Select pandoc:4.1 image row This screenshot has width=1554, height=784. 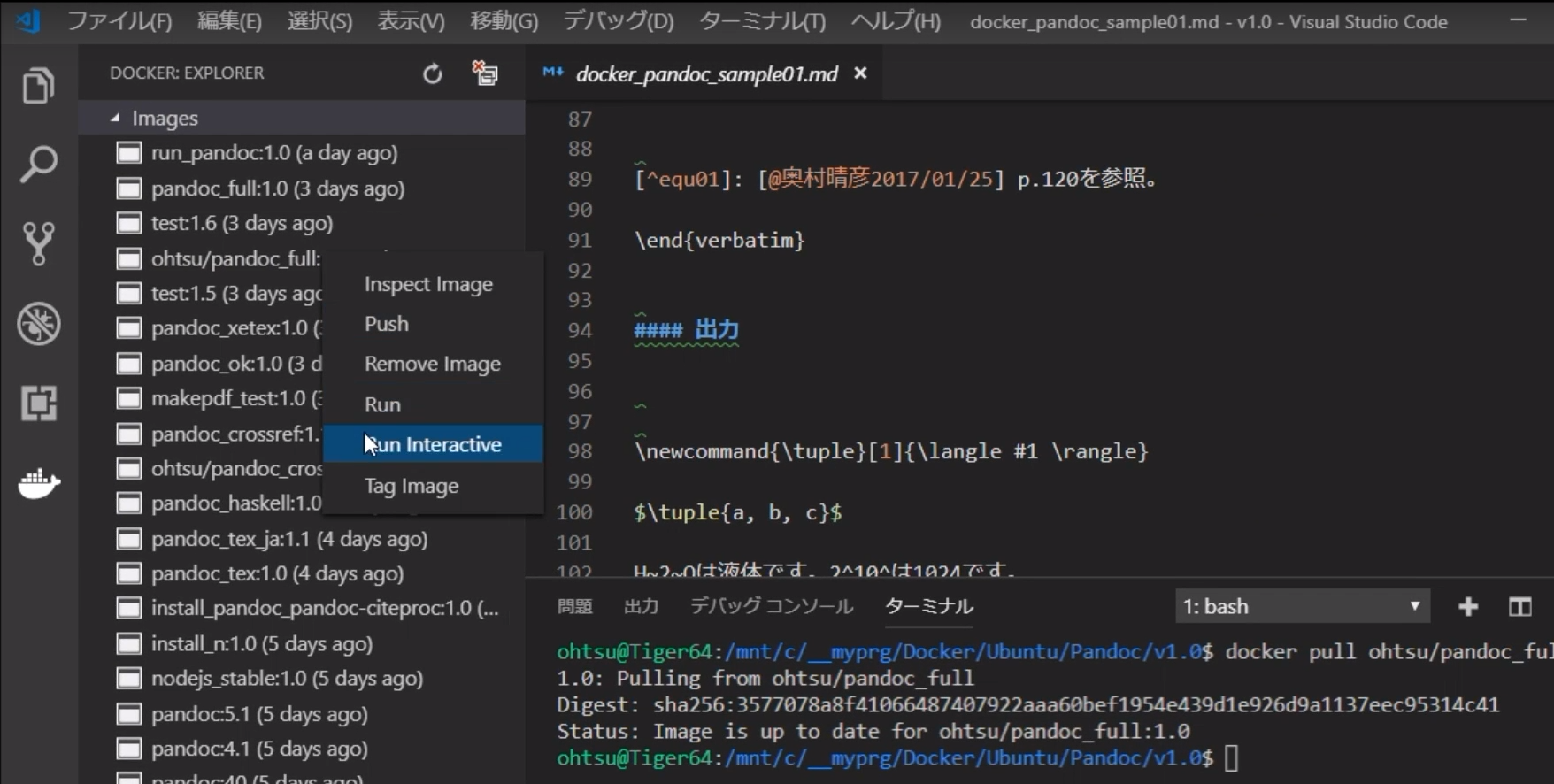302,749
